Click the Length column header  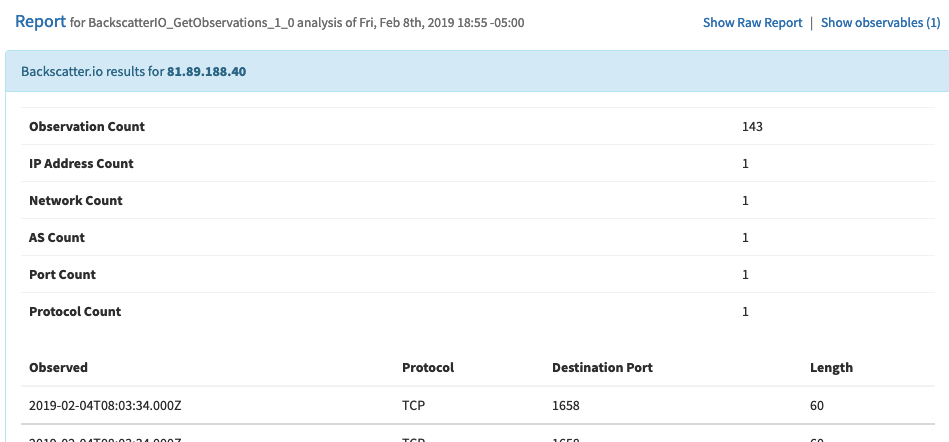pyautogui.click(x=831, y=368)
